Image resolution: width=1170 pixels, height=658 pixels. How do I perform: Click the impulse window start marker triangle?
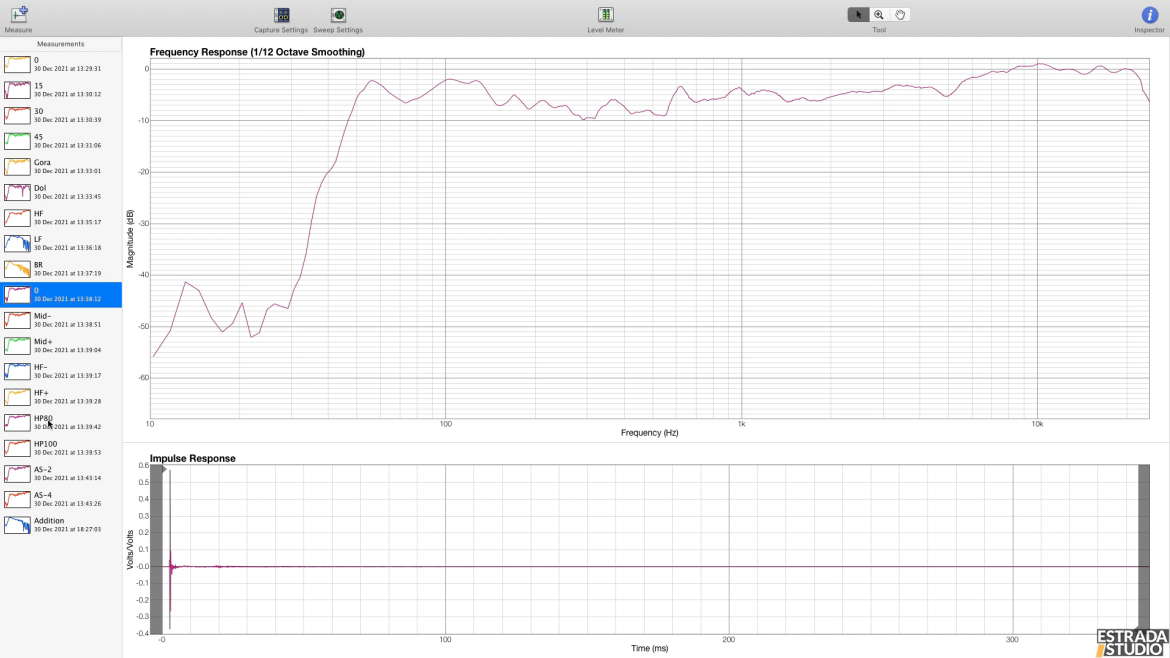click(164, 469)
